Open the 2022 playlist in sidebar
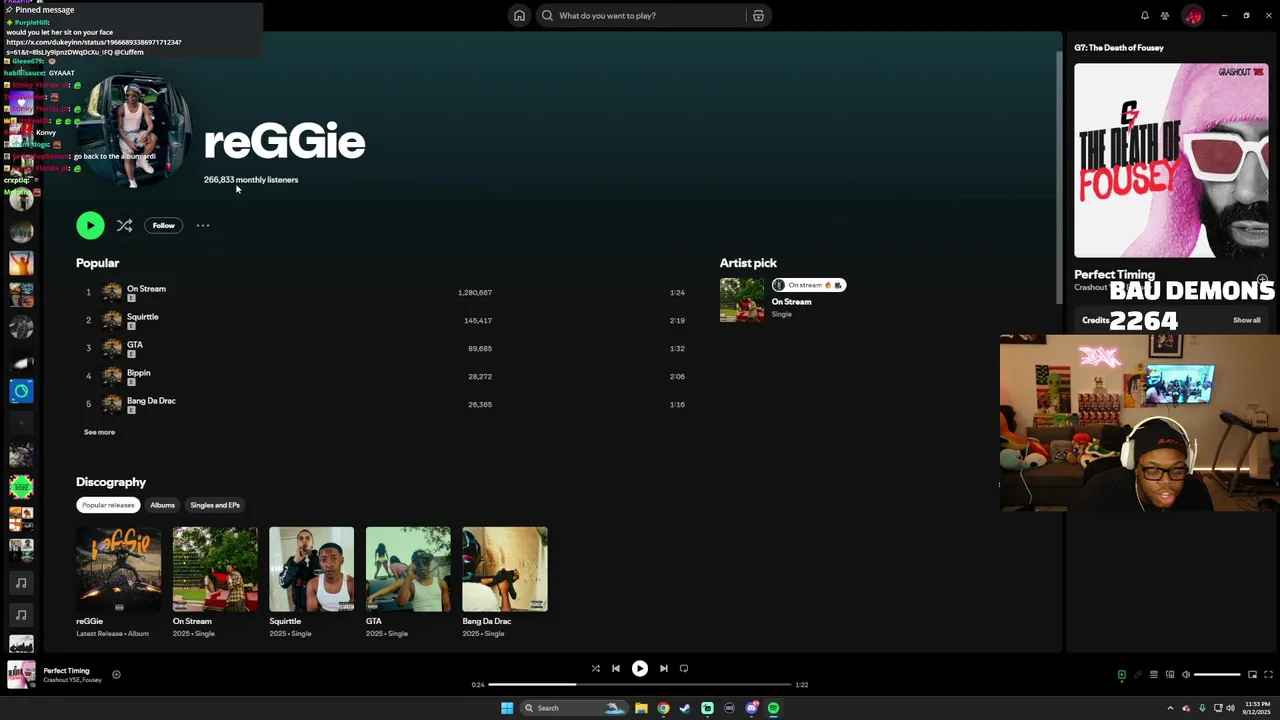 (x=21, y=487)
